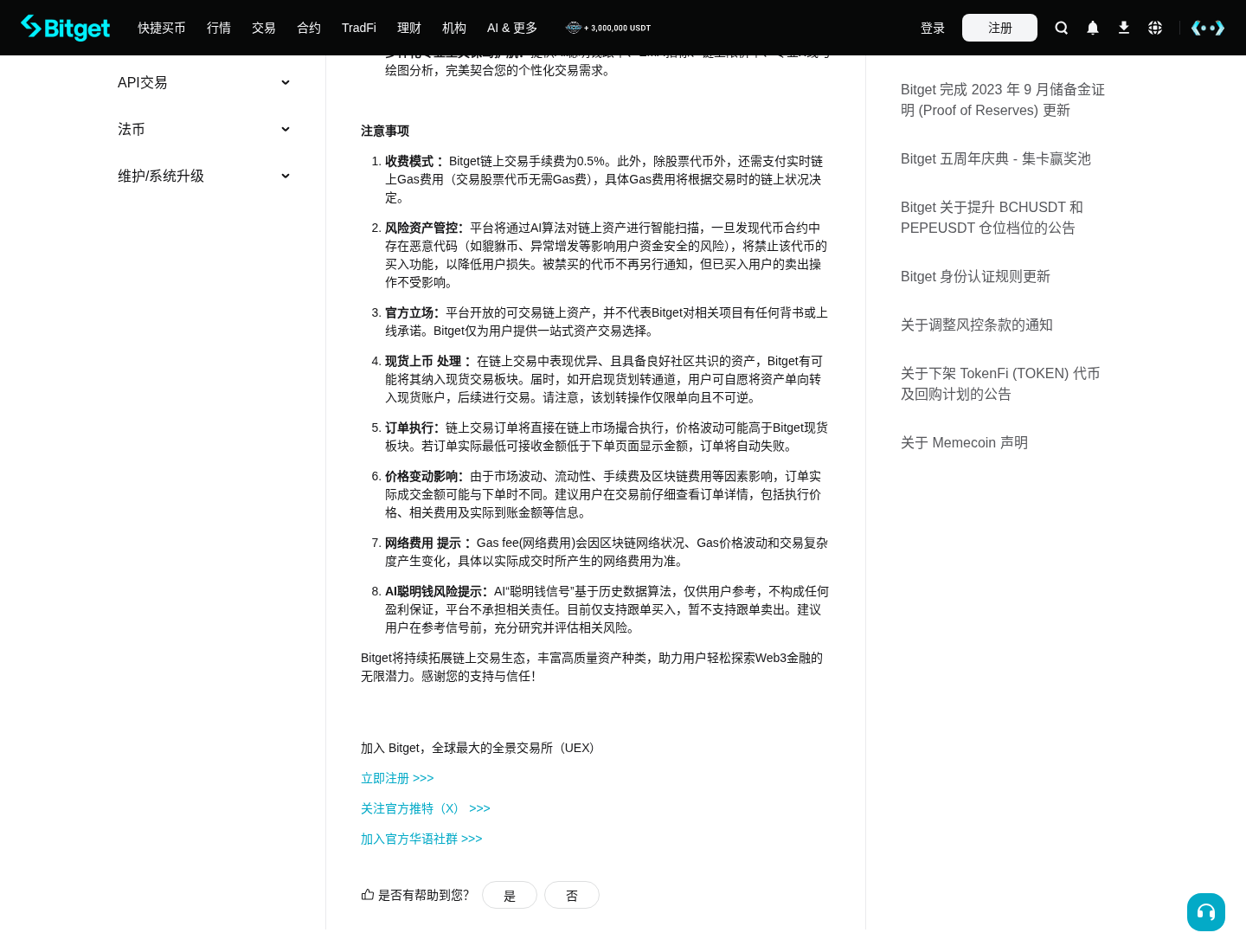Image resolution: width=1246 pixels, height=952 pixels.
Task: Click the thumbs-up helpful icon
Action: click(368, 894)
